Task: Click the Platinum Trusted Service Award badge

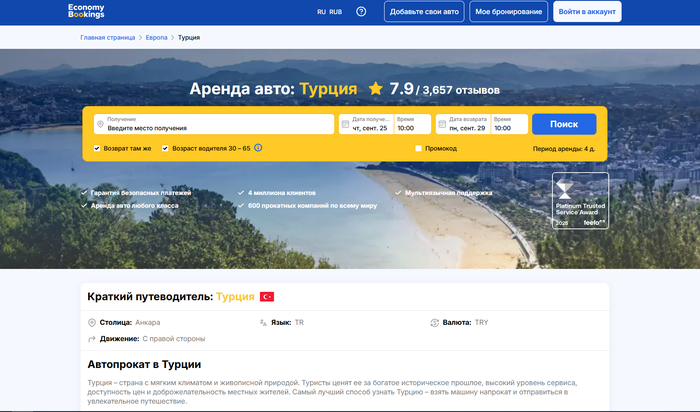Action: click(x=580, y=200)
